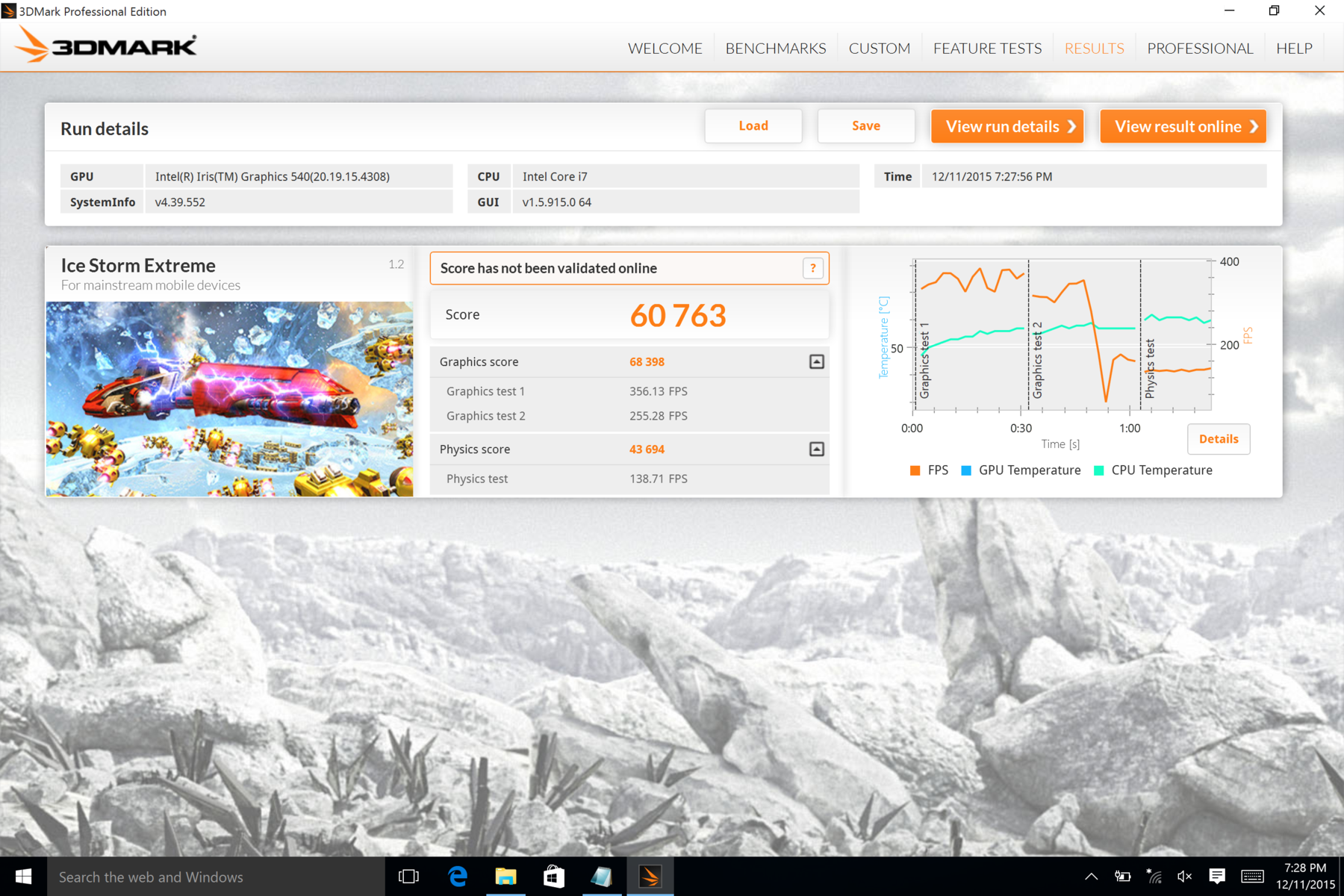The width and height of the screenshot is (1344, 896).
Task: Open the Windows Store taskbar icon
Action: (x=553, y=877)
